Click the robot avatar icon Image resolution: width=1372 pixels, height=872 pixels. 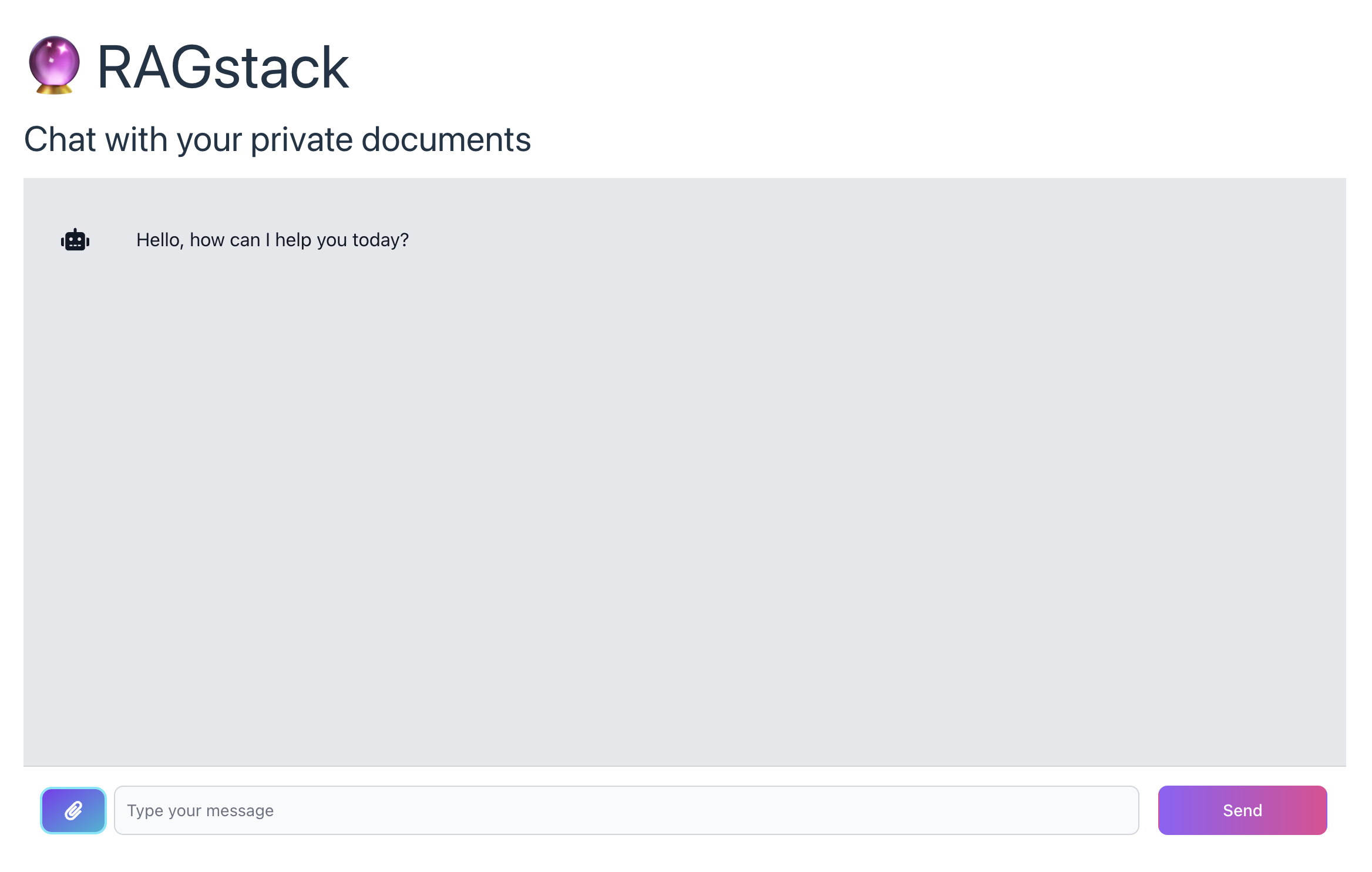75,240
